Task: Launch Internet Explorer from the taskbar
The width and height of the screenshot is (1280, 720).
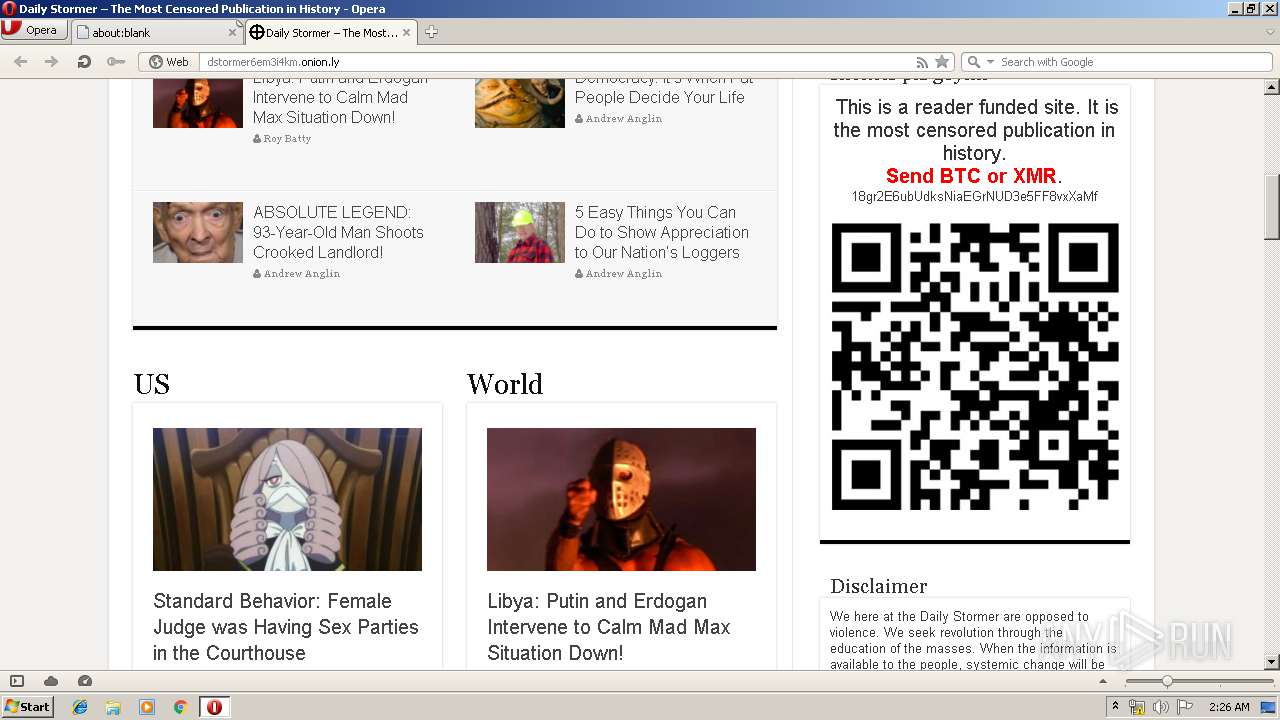Action: [x=80, y=707]
